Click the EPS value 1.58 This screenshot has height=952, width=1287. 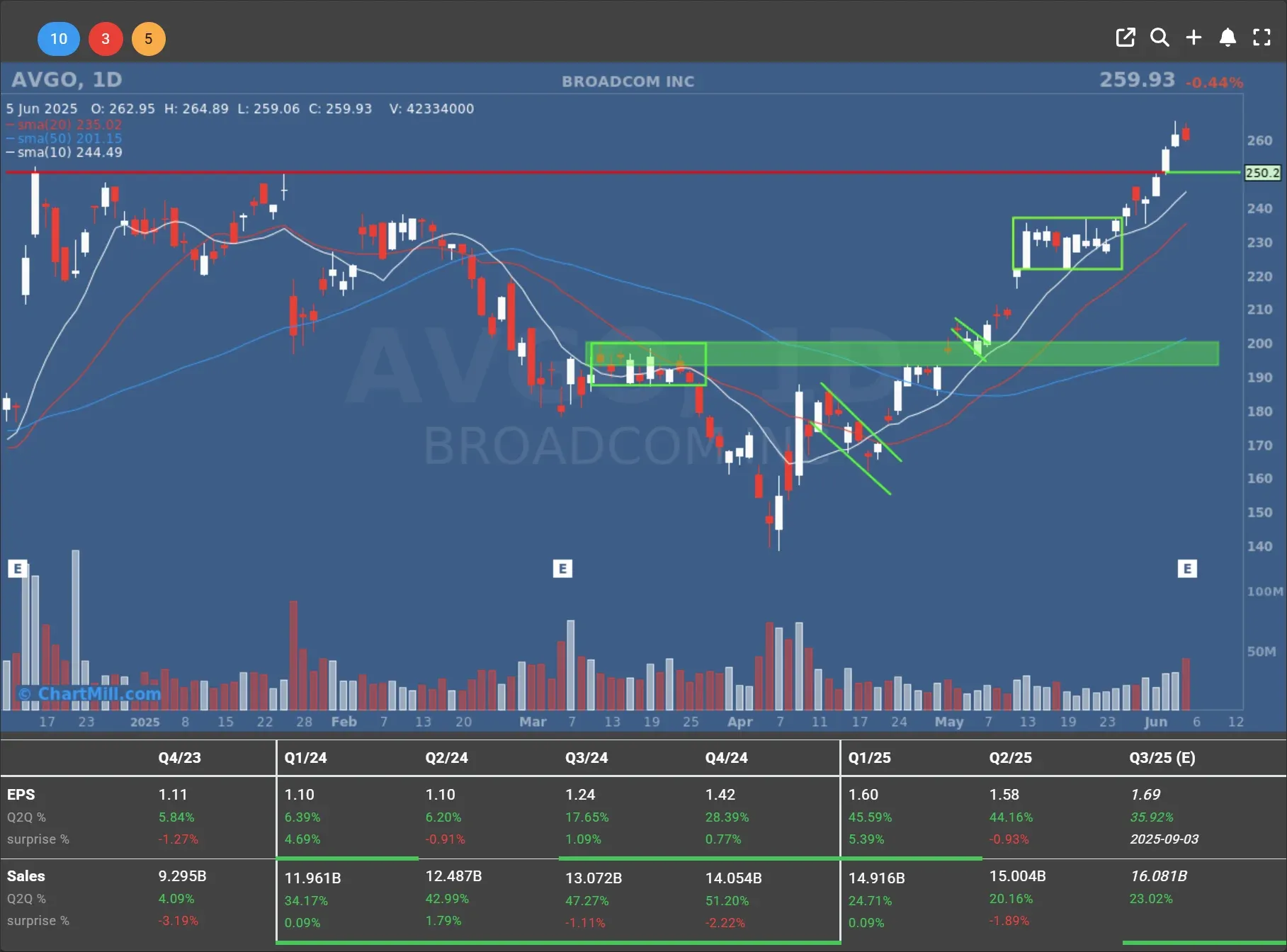tap(1004, 795)
